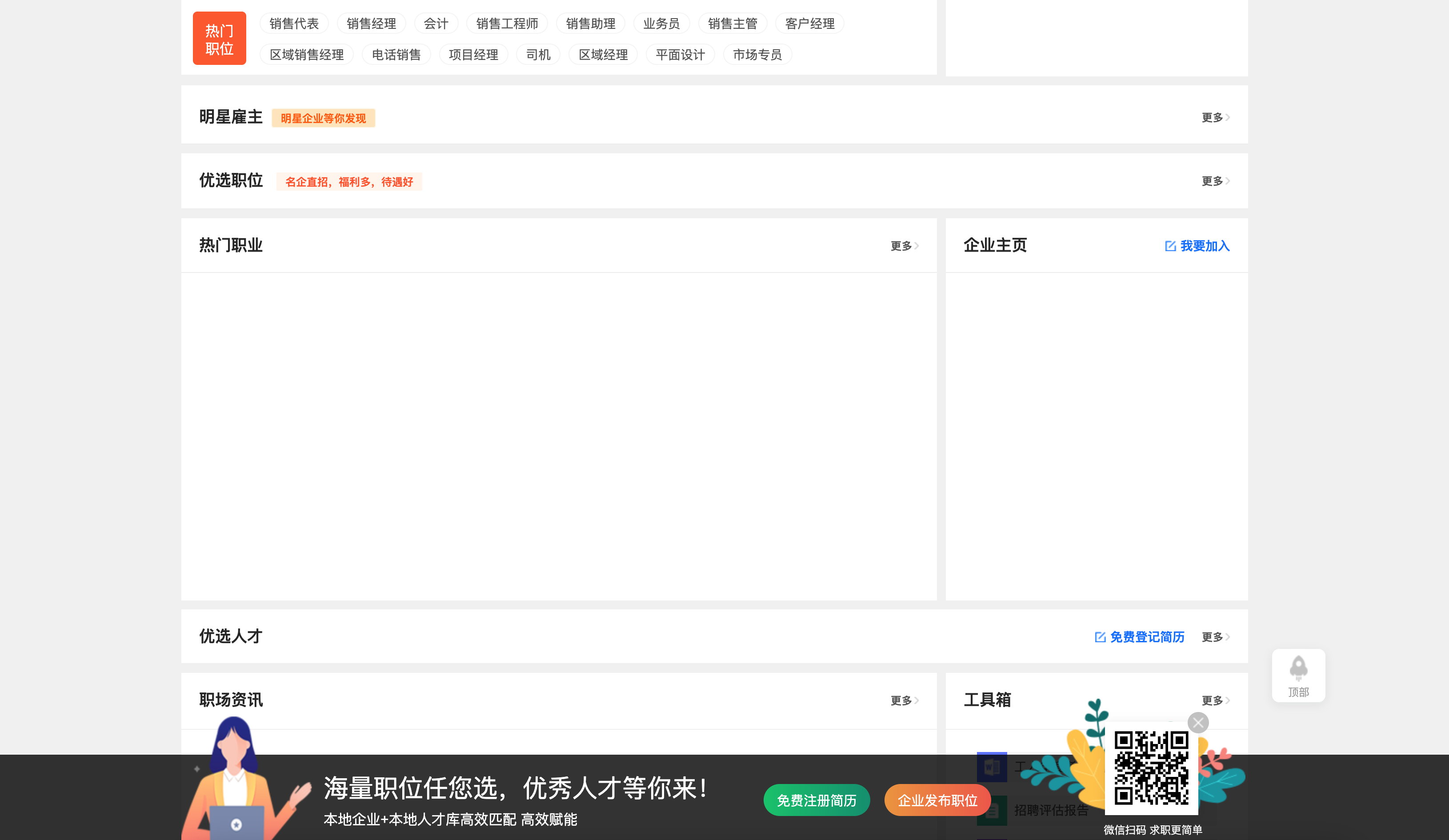Expand 更多 in 职场资讯 section
Image resolution: width=1449 pixels, height=840 pixels.
[905, 700]
